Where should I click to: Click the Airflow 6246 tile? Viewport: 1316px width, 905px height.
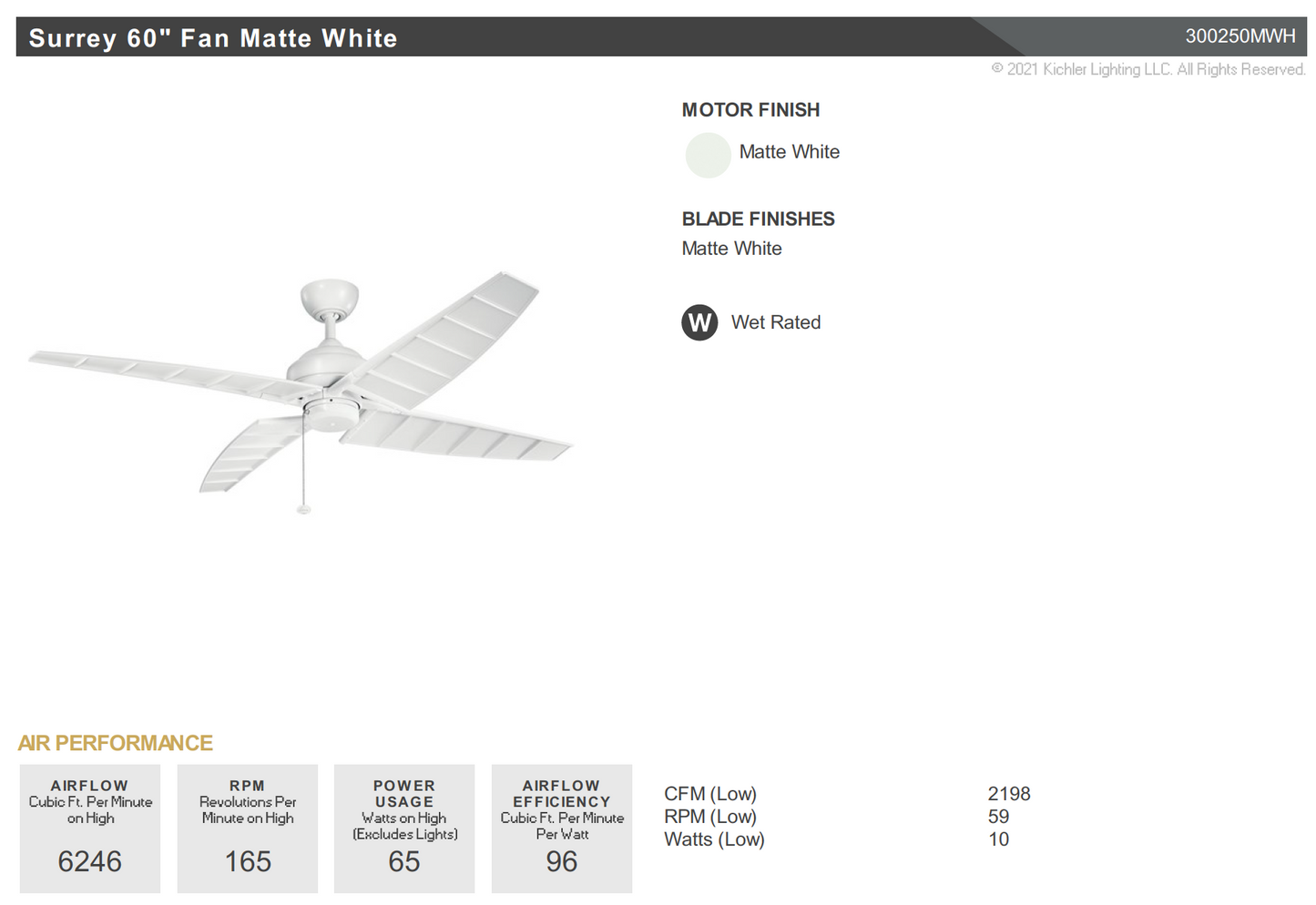(90, 828)
